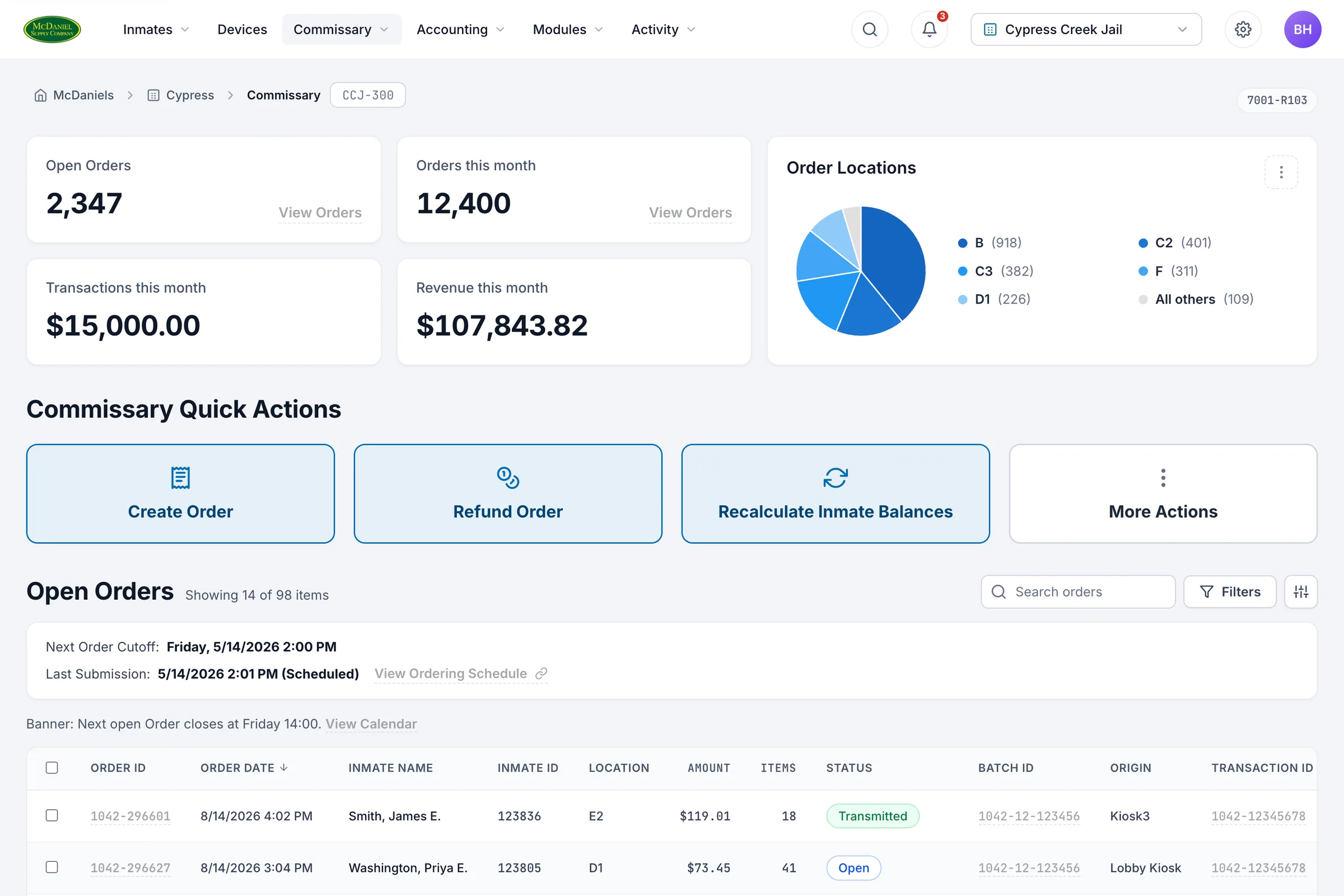Go to the Cypress breadcrumb
Screen dimensions: 1344x896
(190, 95)
